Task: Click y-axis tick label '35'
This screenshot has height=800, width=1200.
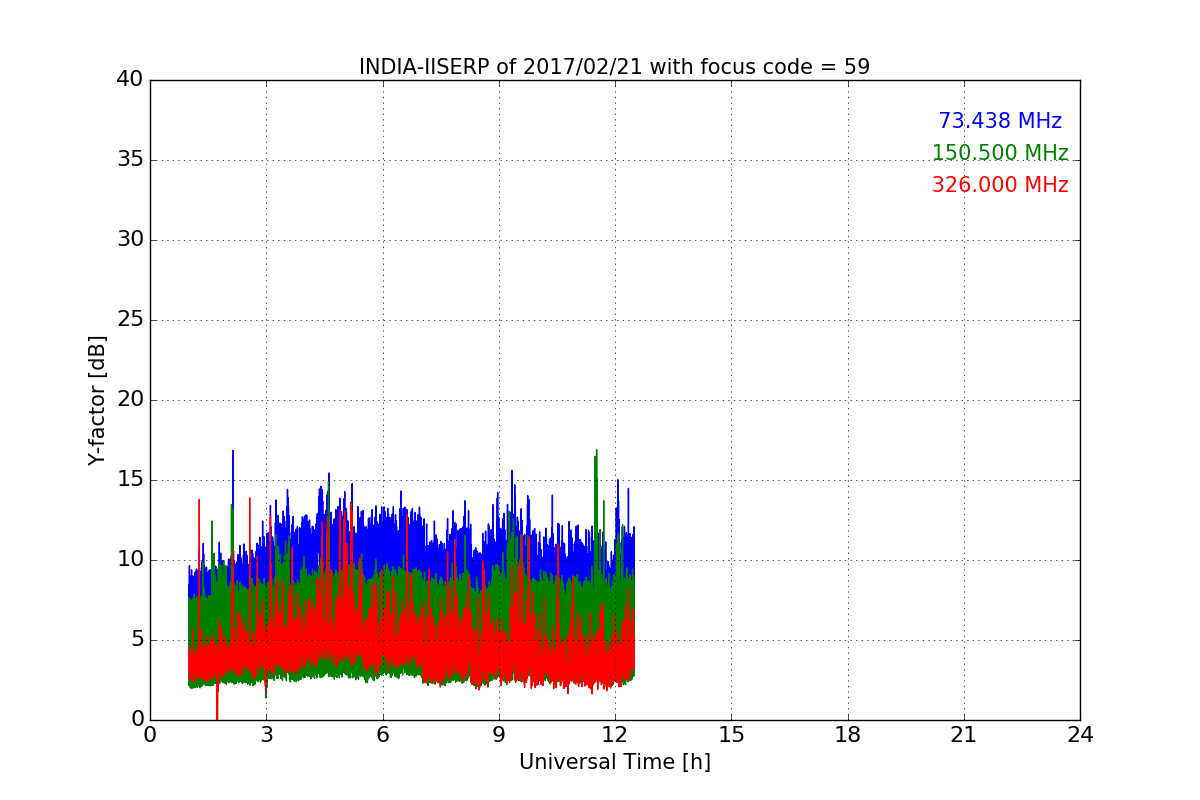Action: point(130,160)
